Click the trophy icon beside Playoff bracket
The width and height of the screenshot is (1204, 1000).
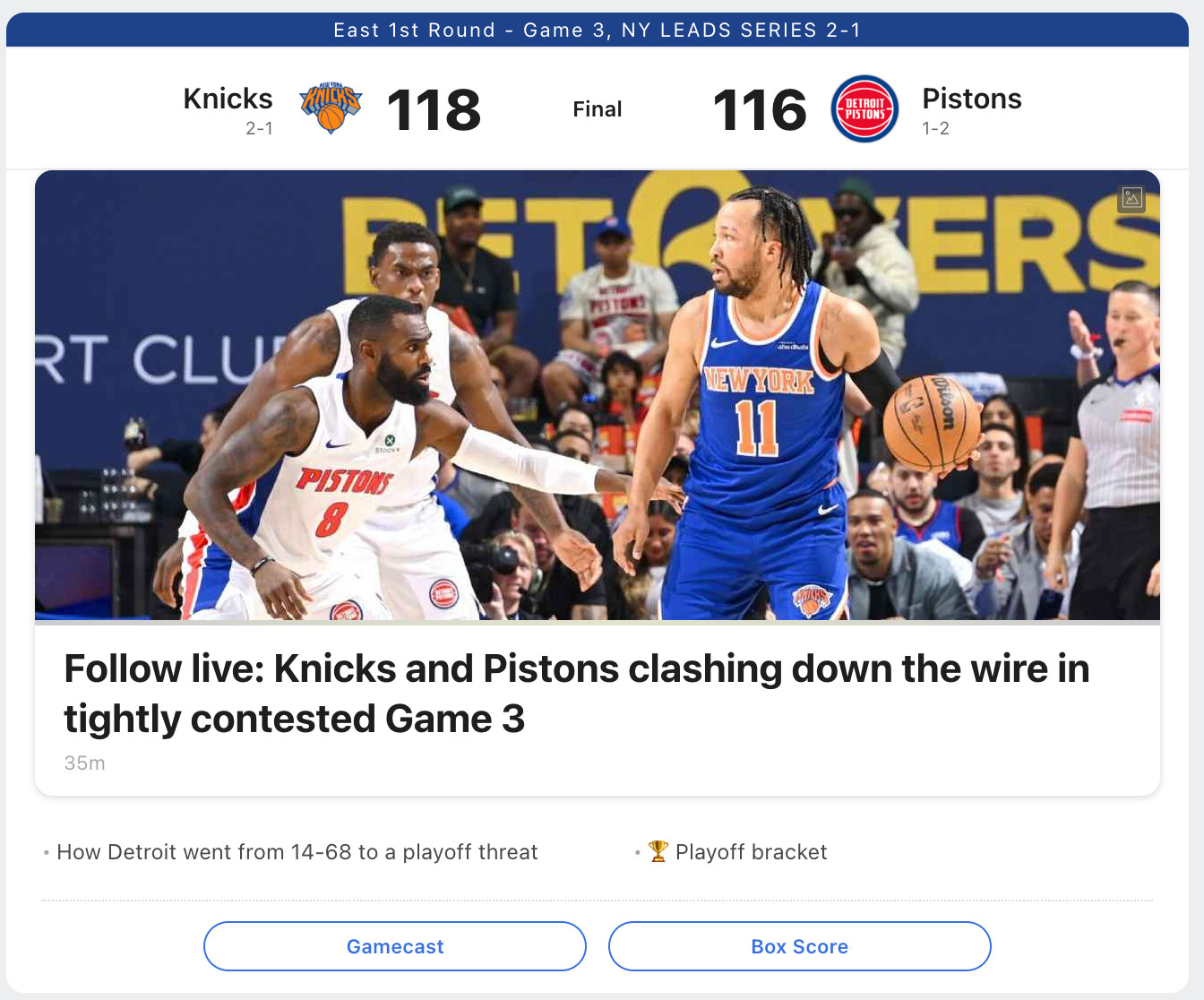point(658,851)
